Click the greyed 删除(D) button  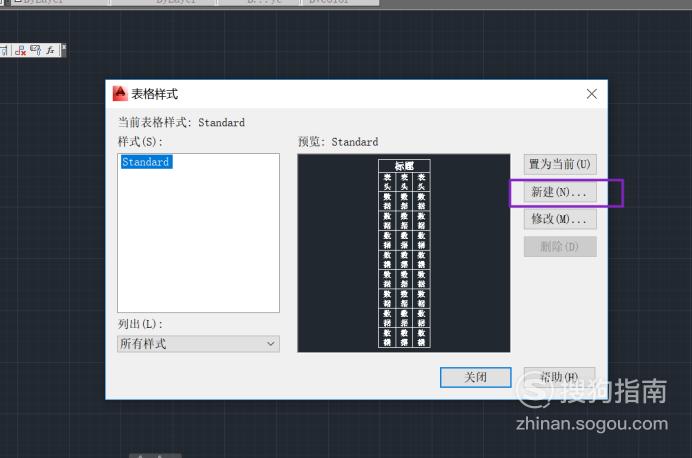pyautogui.click(x=560, y=246)
